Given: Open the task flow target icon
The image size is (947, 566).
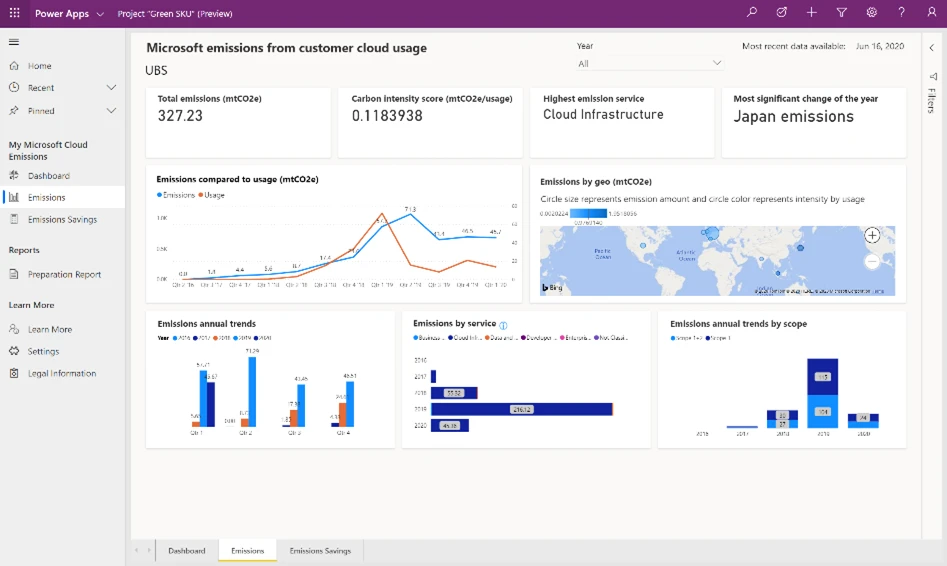Looking at the screenshot, I should (x=782, y=12).
